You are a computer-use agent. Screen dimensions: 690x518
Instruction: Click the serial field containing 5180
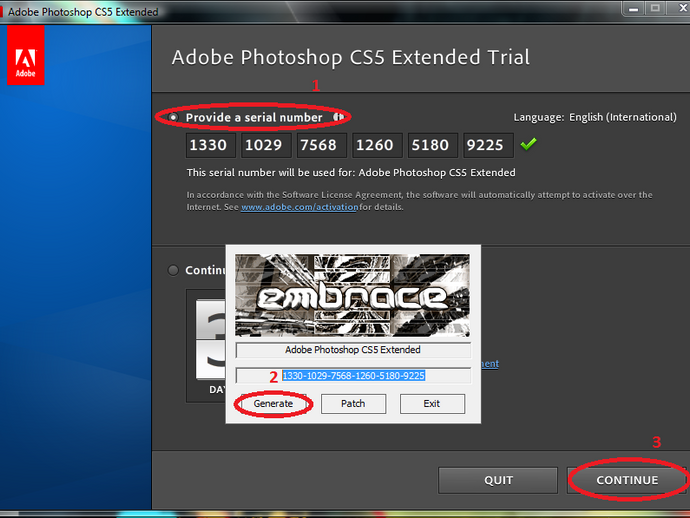tap(433, 145)
